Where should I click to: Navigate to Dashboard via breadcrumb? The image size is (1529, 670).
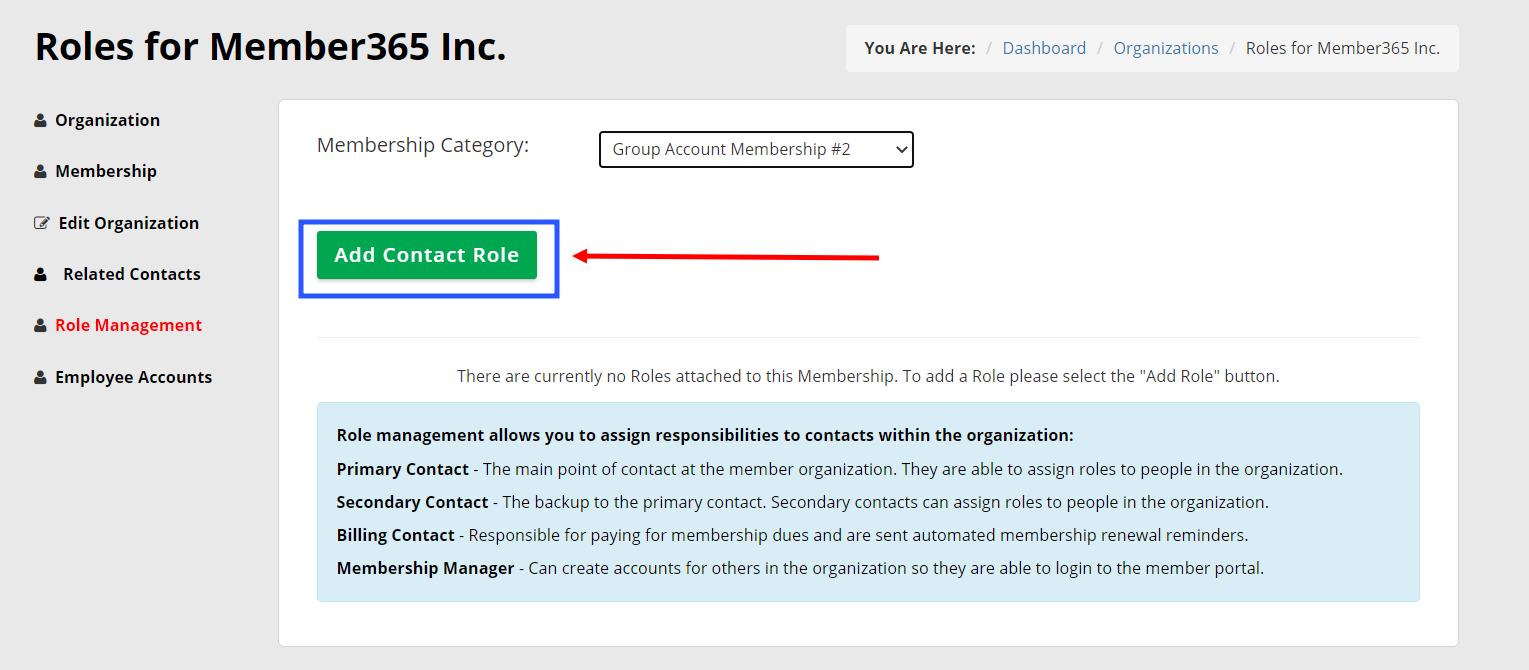tap(1044, 48)
